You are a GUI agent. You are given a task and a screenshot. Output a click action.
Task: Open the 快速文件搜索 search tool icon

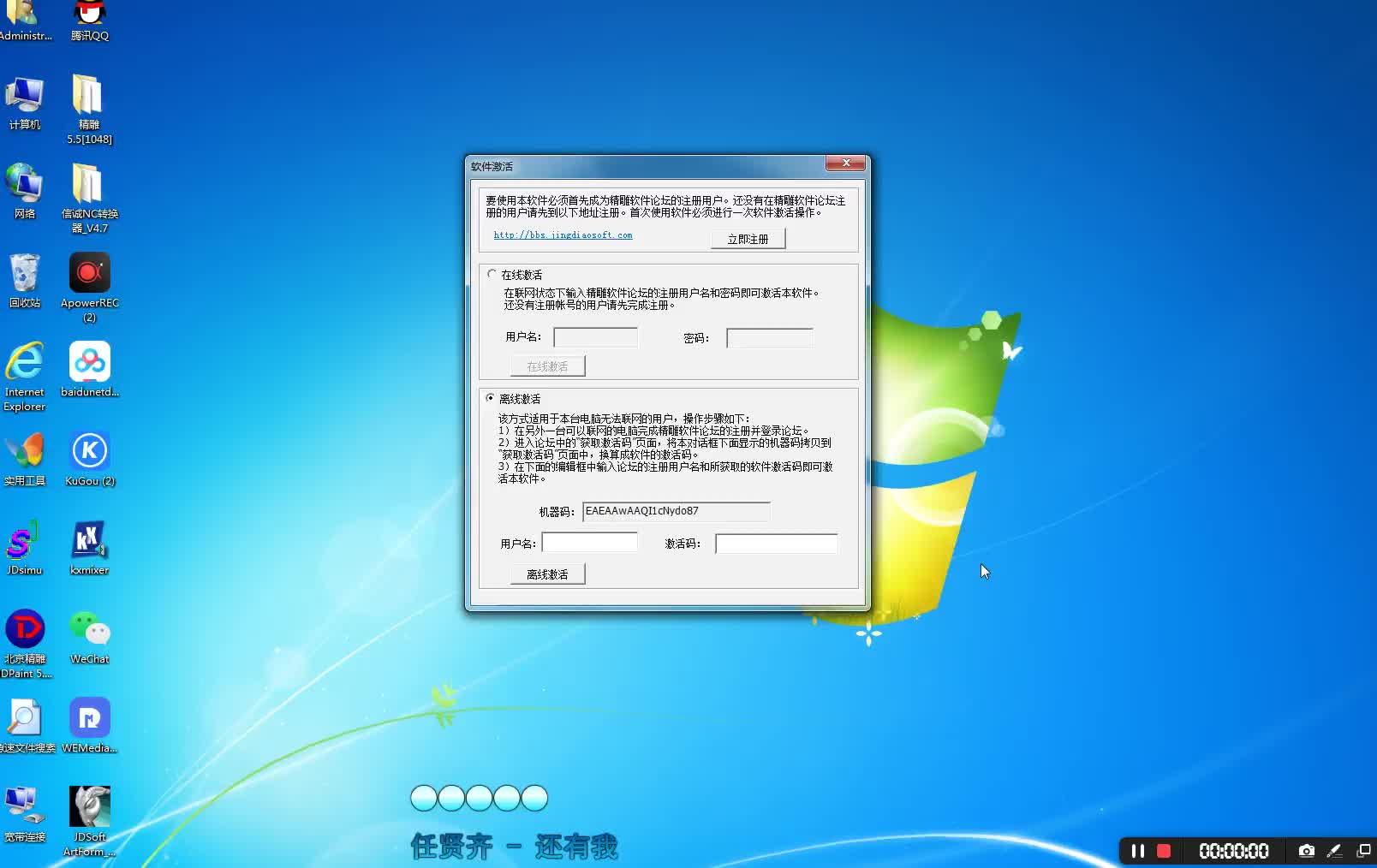[x=26, y=725]
